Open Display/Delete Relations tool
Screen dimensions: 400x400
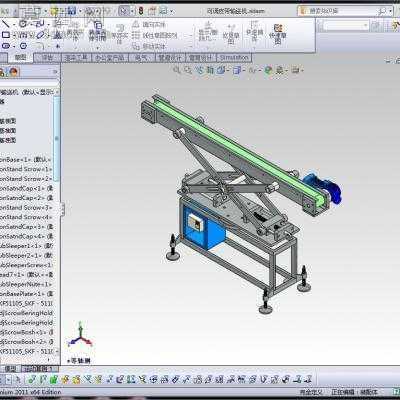[208, 31]
